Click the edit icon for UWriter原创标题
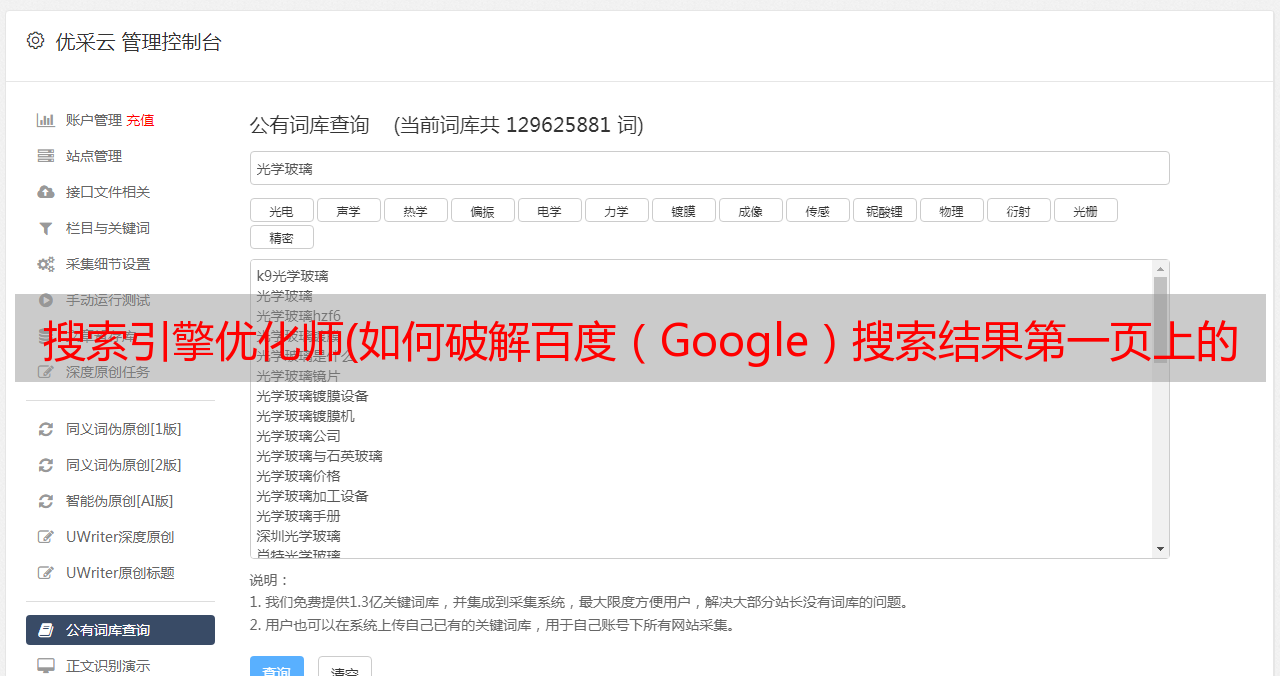 click(x=46, y=573)
